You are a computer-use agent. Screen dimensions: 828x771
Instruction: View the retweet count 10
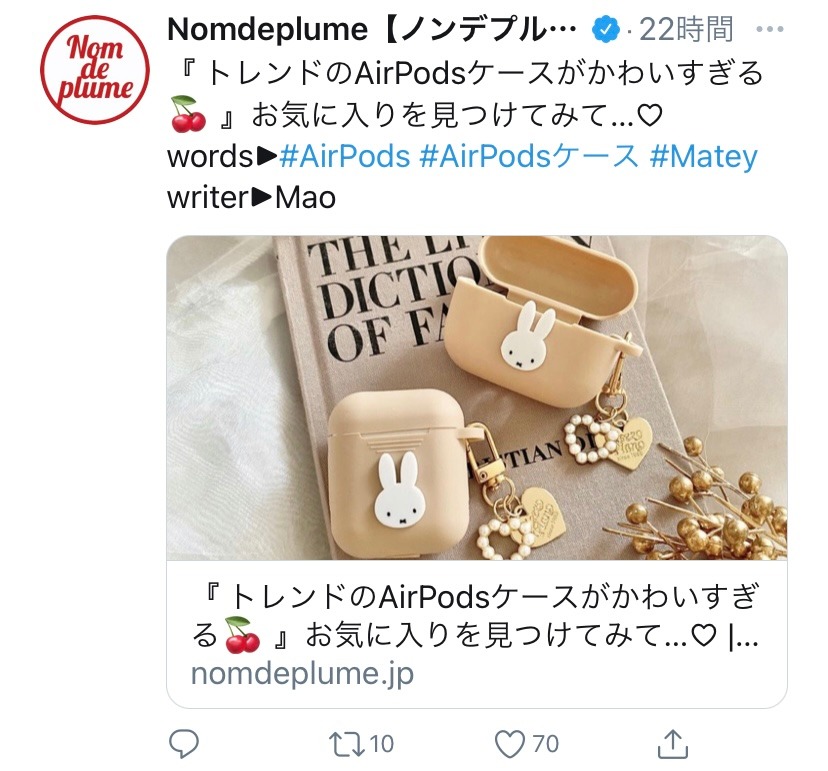(381, 744)
